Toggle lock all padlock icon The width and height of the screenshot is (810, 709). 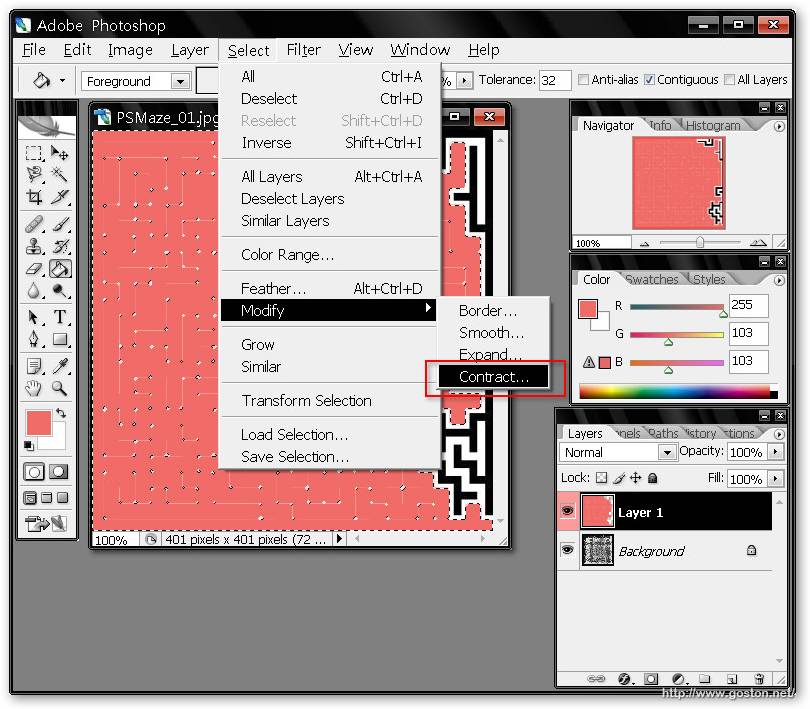(652, 477)
